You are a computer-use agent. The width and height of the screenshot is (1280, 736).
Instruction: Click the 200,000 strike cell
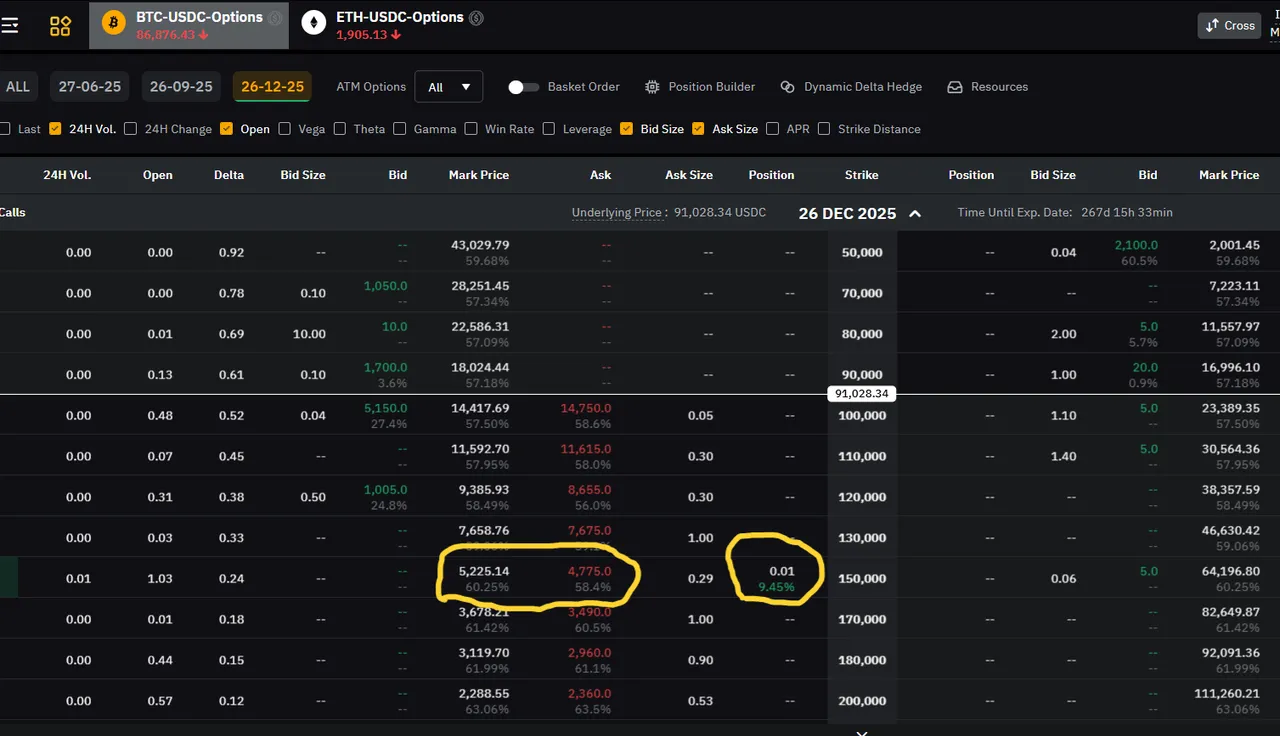(861, 701)
